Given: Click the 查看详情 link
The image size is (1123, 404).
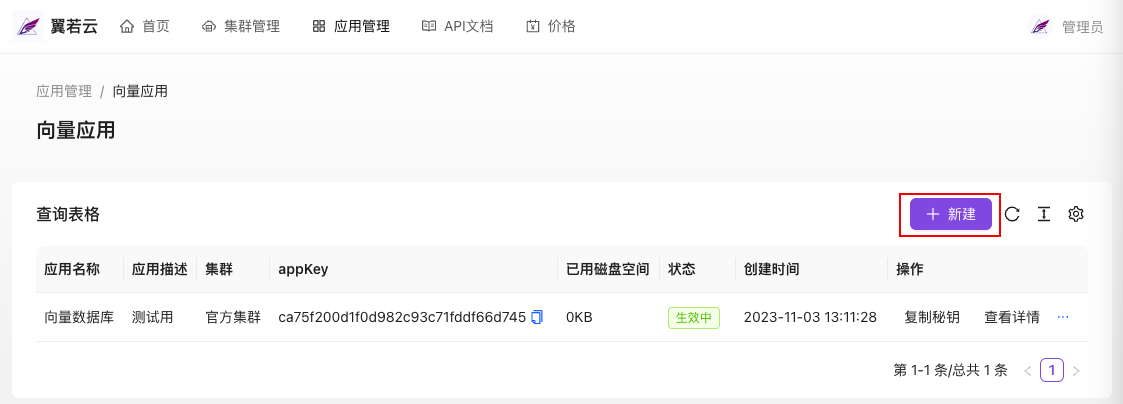Looking at the screenshot, I should 1011,317.
